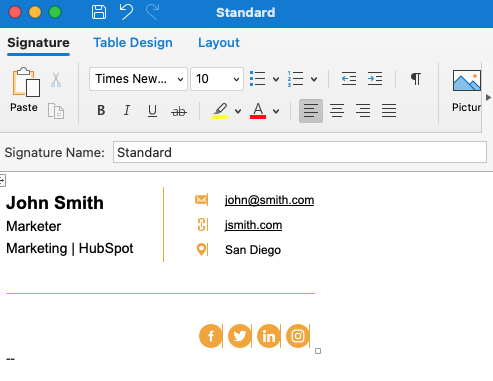
Task: Center align the text
Action: [337, 111]
